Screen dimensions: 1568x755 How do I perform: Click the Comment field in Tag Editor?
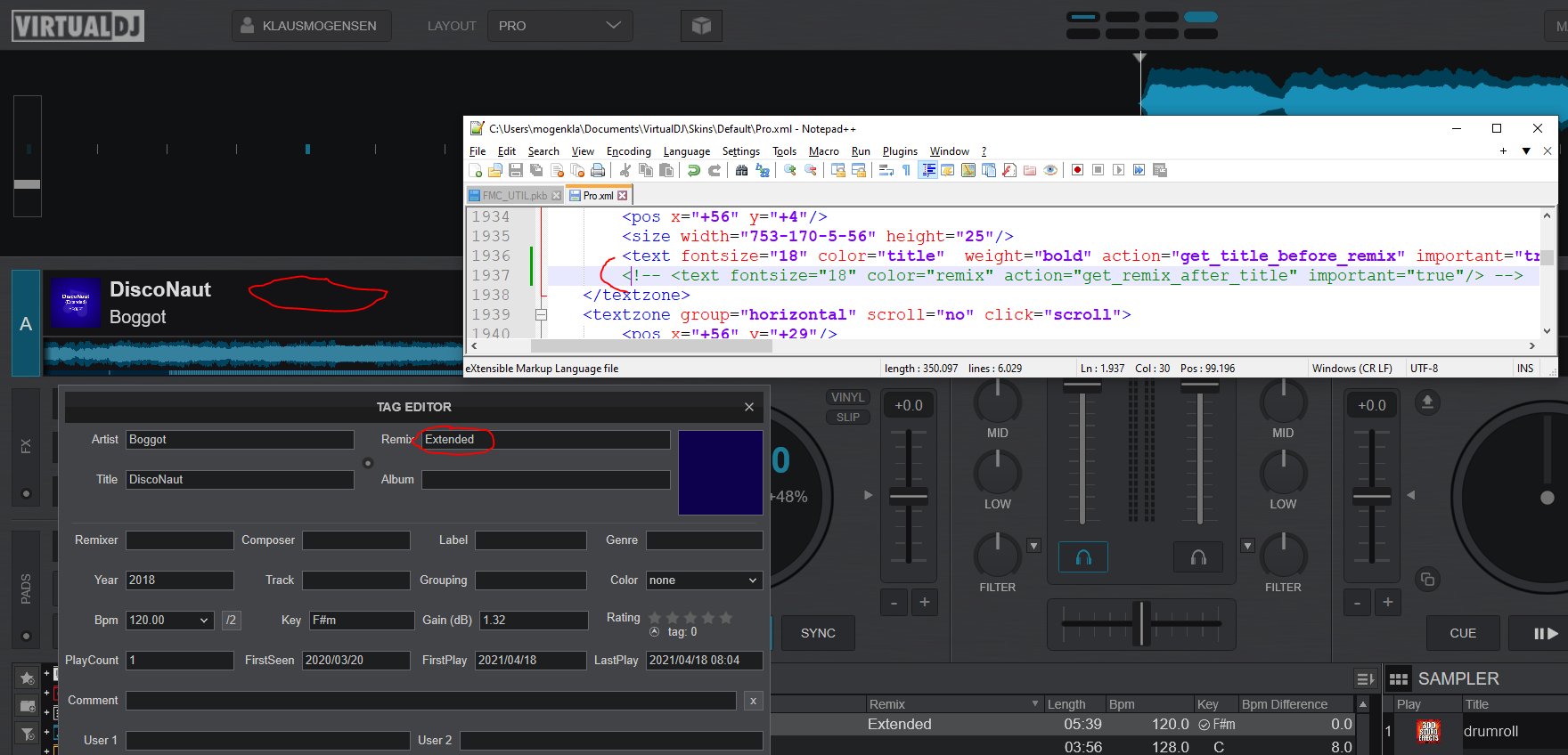pyautogui.click(x=431, y=701)
